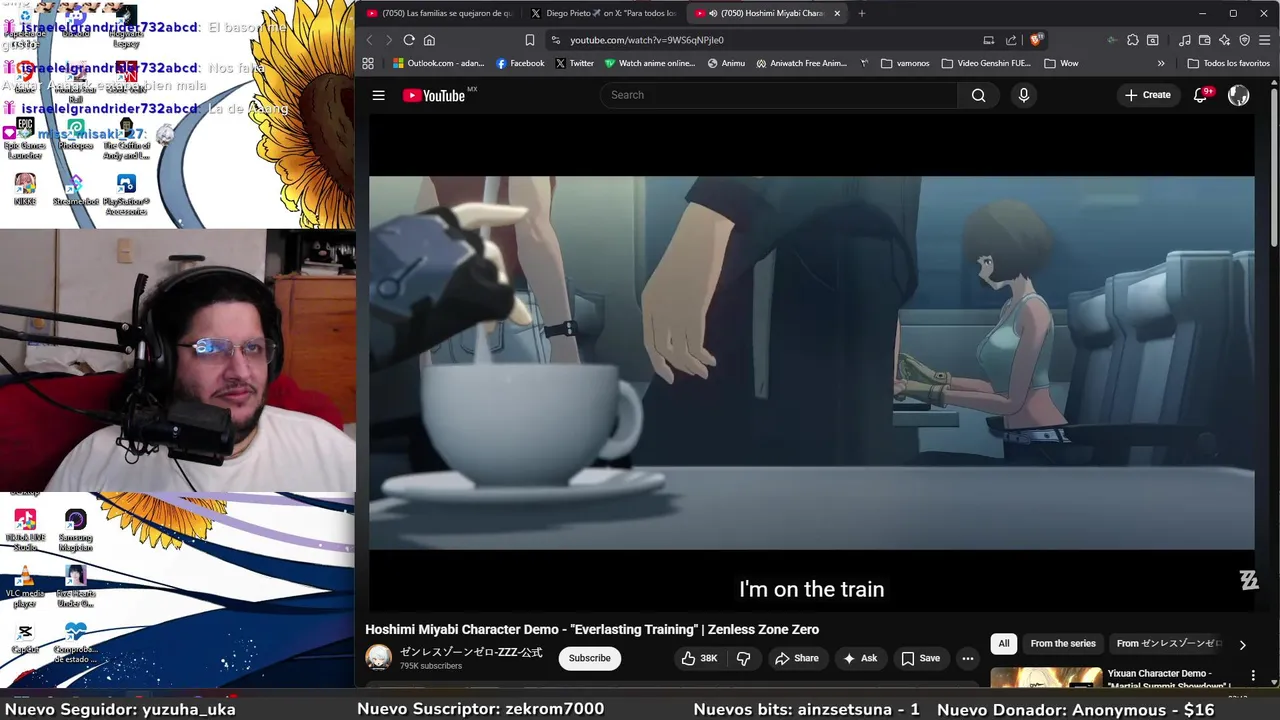
Task: Open the Todos los favoritos folder
Action: (x=1228, y=63)
